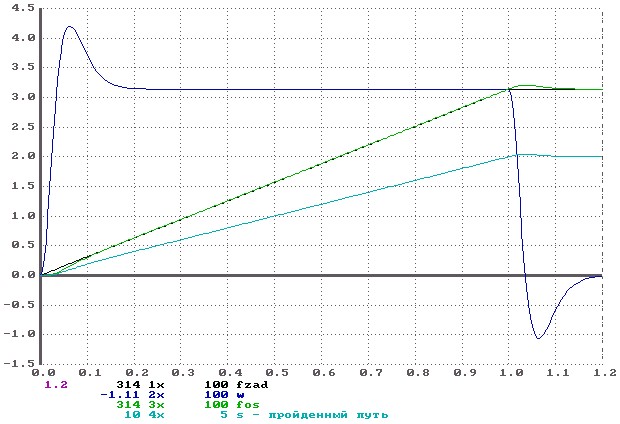Click the scale '5' next to s

tap(224, 415)
